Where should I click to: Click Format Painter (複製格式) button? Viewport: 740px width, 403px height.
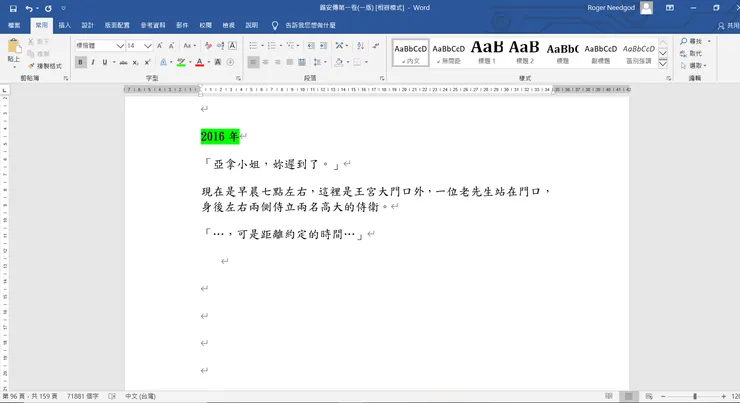coord(45,66)
